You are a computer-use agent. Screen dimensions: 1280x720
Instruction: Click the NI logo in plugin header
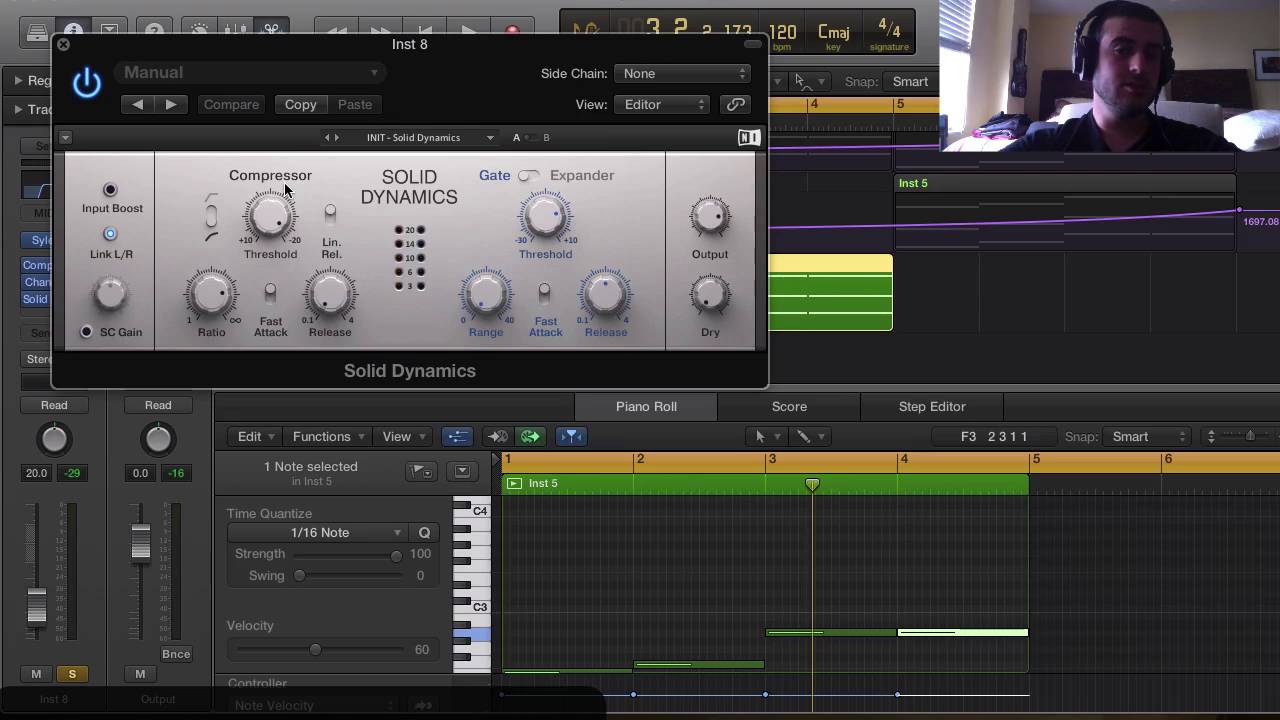[748, 138]
